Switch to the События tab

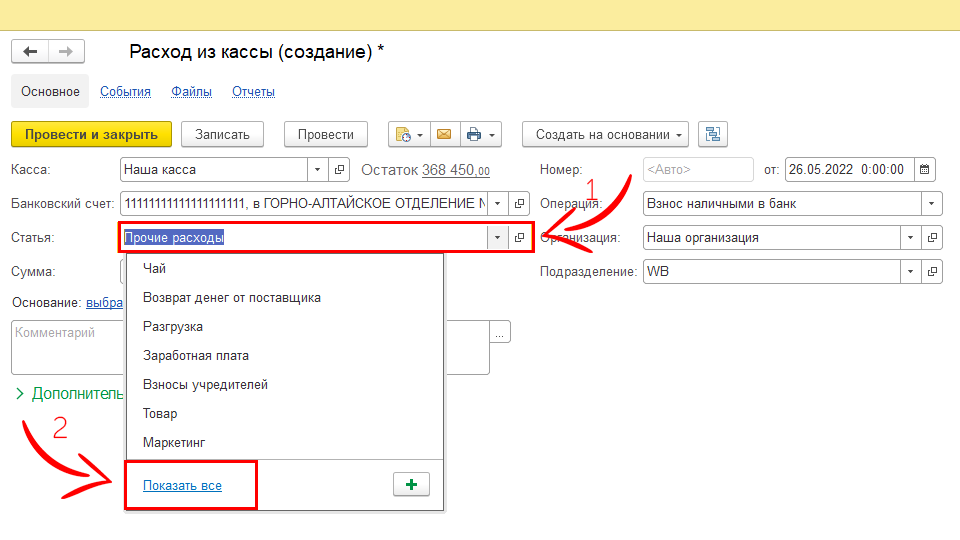tap(125, 92)
